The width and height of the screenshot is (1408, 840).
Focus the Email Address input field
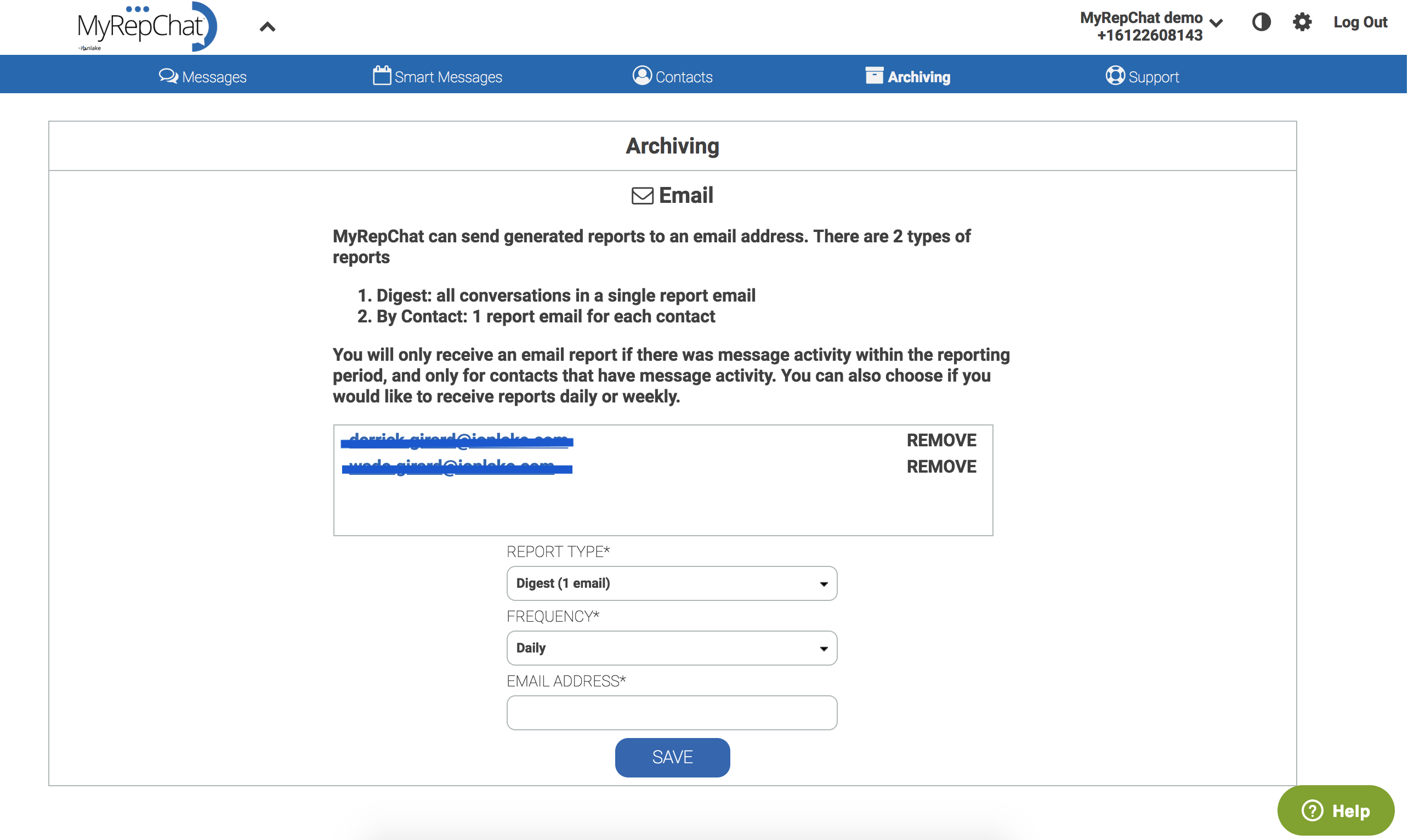click(672, 713)
